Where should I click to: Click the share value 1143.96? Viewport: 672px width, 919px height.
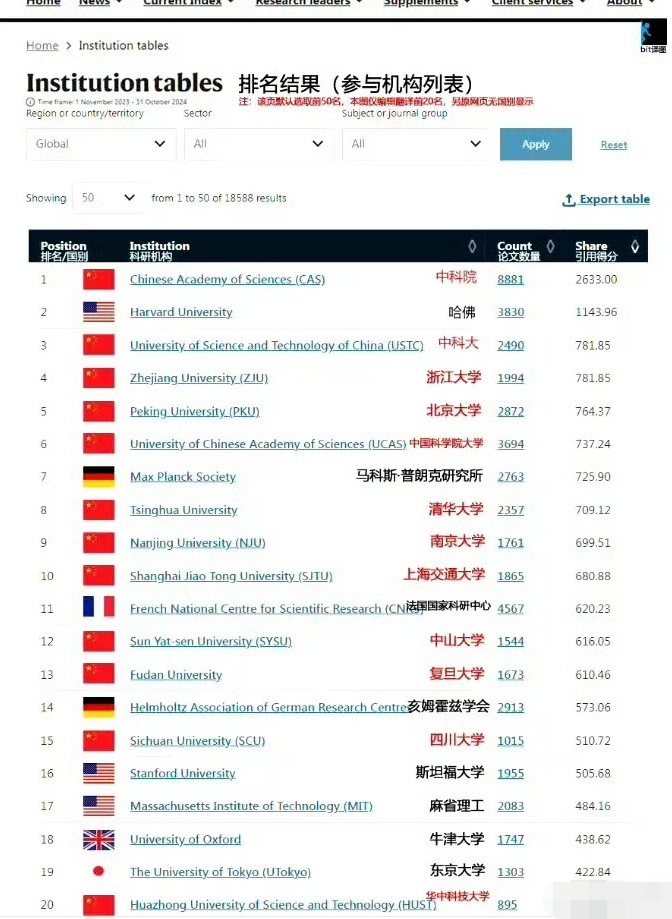pos(596,312)
